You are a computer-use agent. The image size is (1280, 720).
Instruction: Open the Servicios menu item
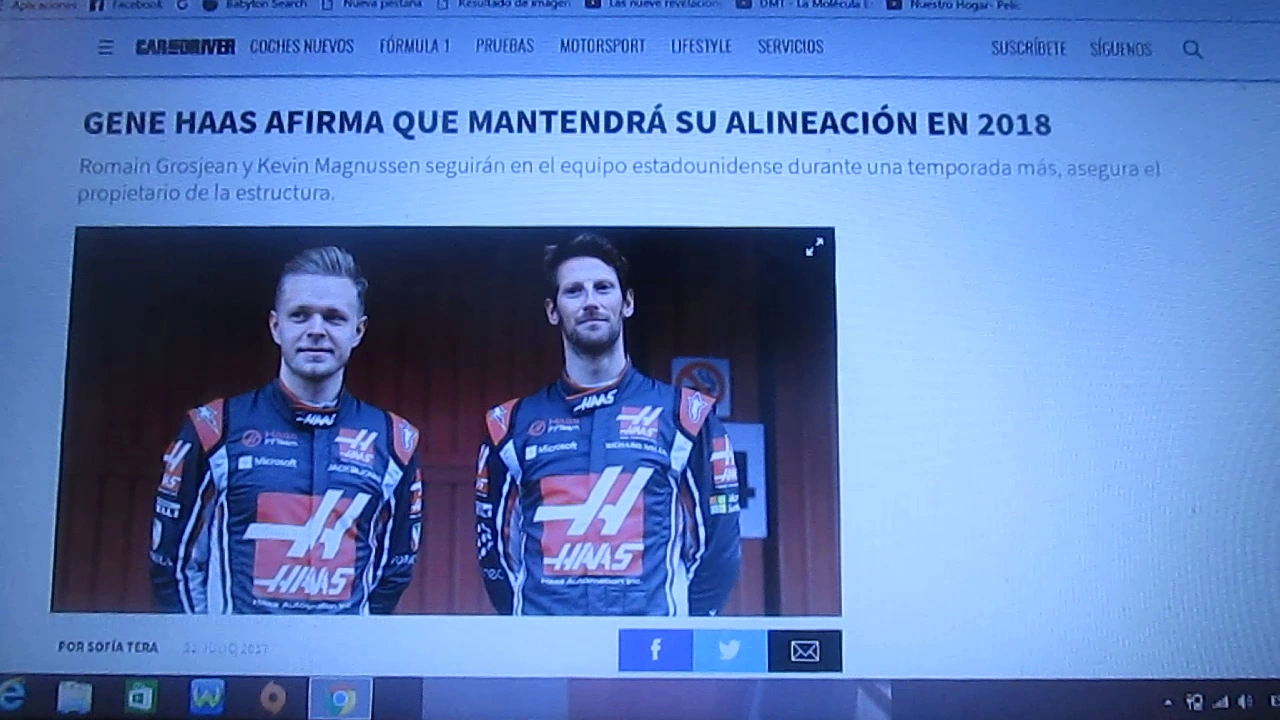pyautogui.click(x=790, y=46)
